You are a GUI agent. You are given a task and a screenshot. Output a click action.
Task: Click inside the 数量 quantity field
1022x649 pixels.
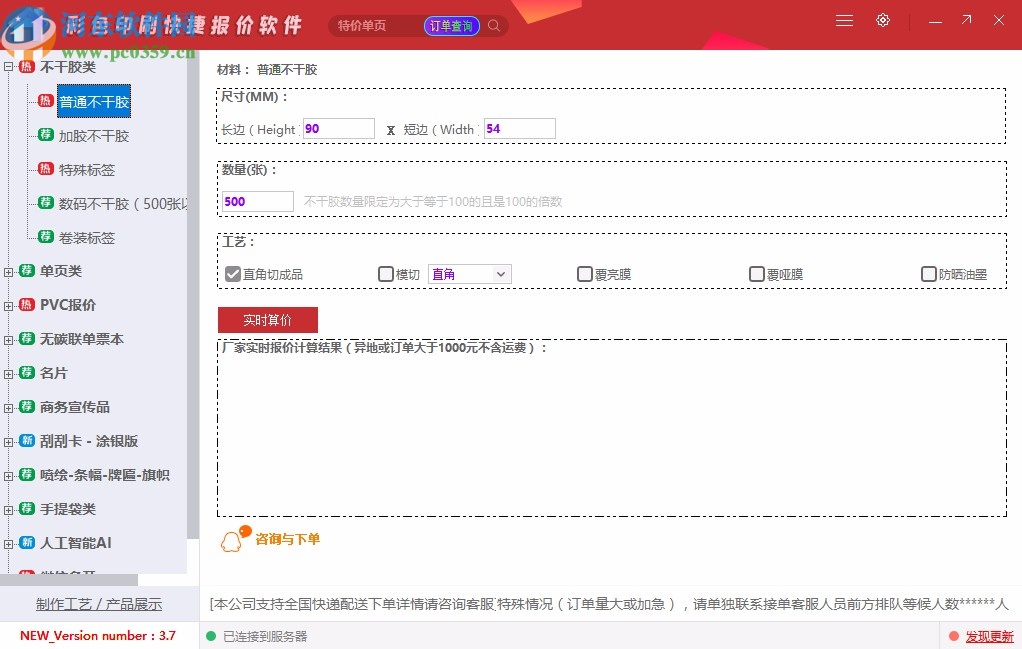pos(257,200)
